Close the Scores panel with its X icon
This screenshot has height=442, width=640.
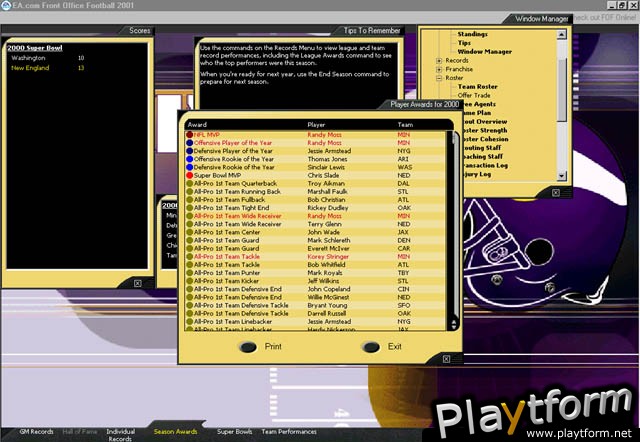click(138, 283)
